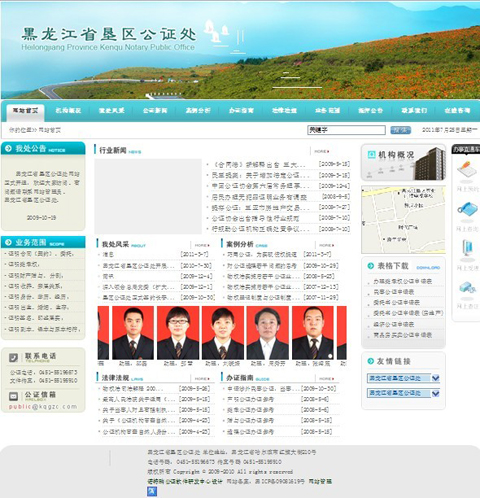Screen dimensions: 480x498
Task: Expand the first 友情链接 dropdown
Action: point(435,378)
